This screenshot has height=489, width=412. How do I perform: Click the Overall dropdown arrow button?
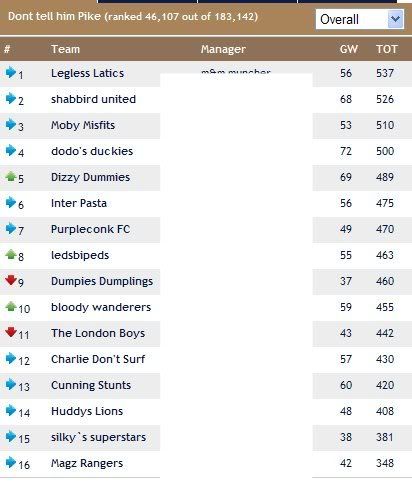pos(395,19)
